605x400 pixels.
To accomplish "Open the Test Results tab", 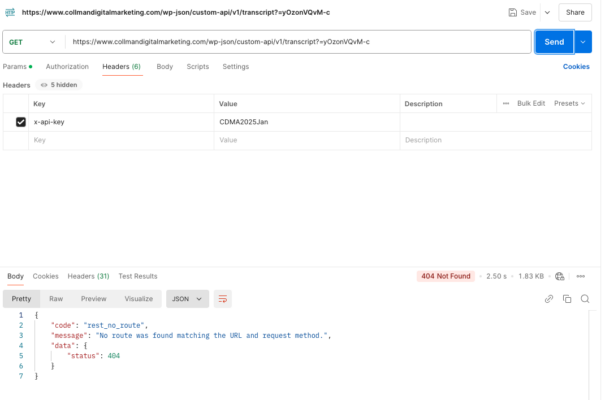I will click(138, 276).
